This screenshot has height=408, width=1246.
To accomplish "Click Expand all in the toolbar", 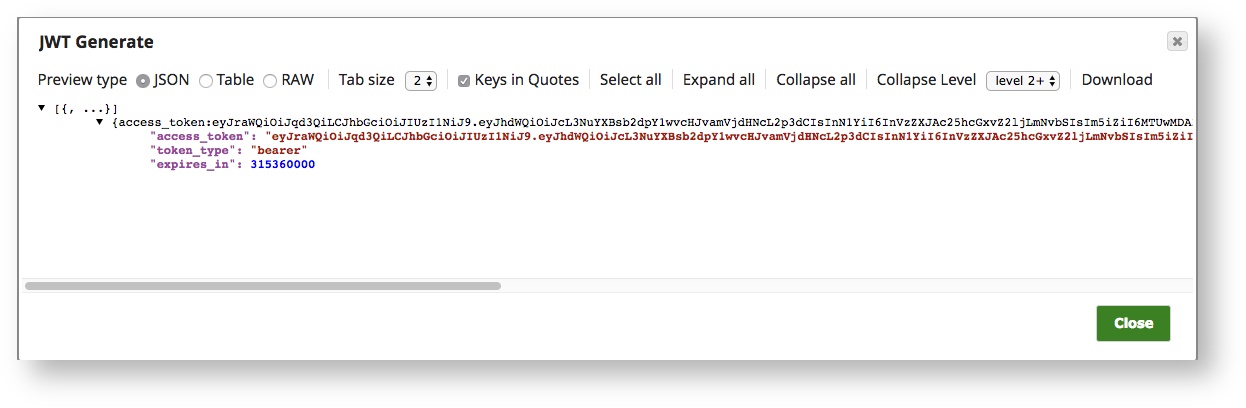I will pos(718,80).
